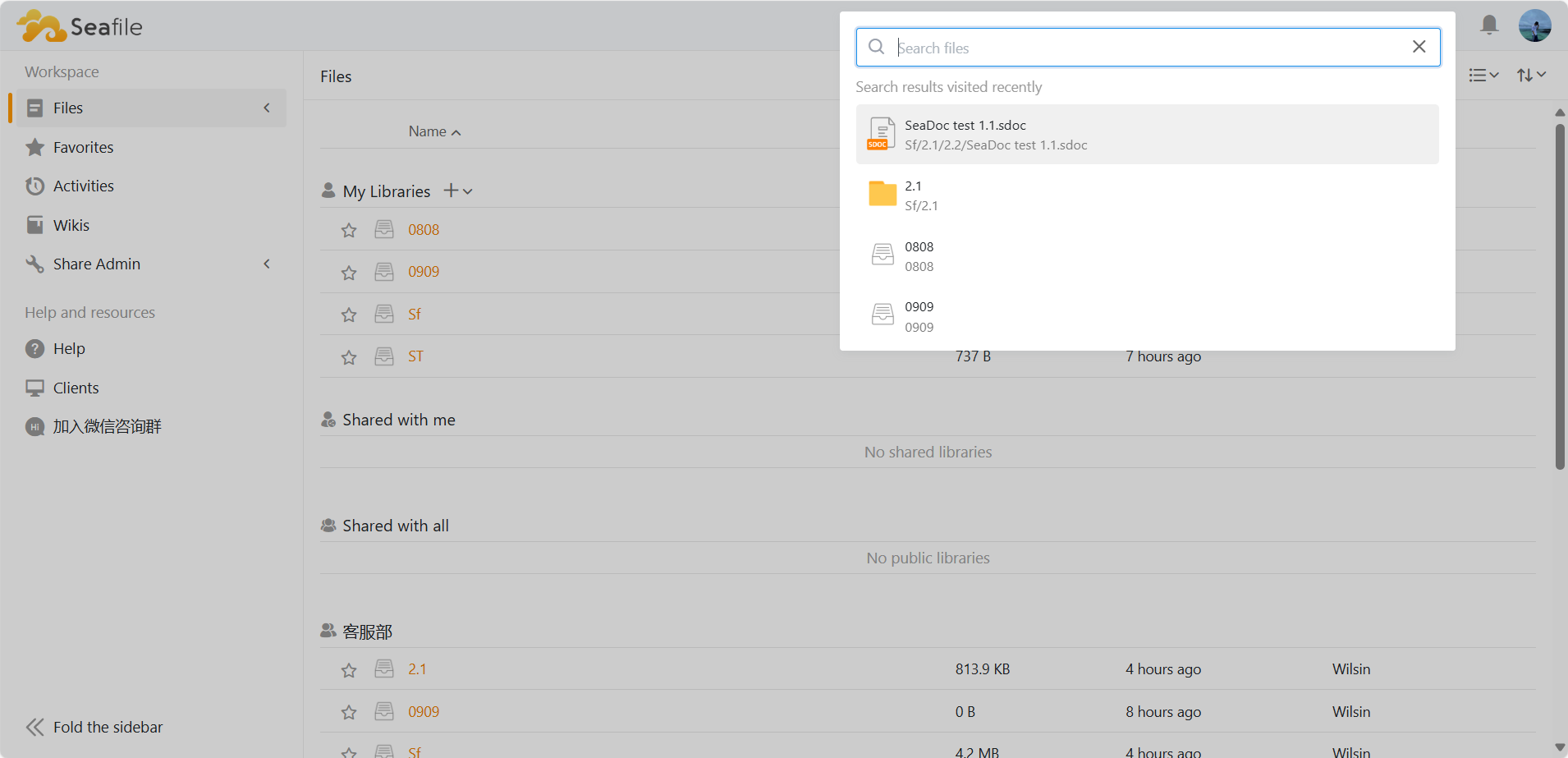Click the user avatar in top-right
1568x758 pixels.
[x=1534, y=25]
